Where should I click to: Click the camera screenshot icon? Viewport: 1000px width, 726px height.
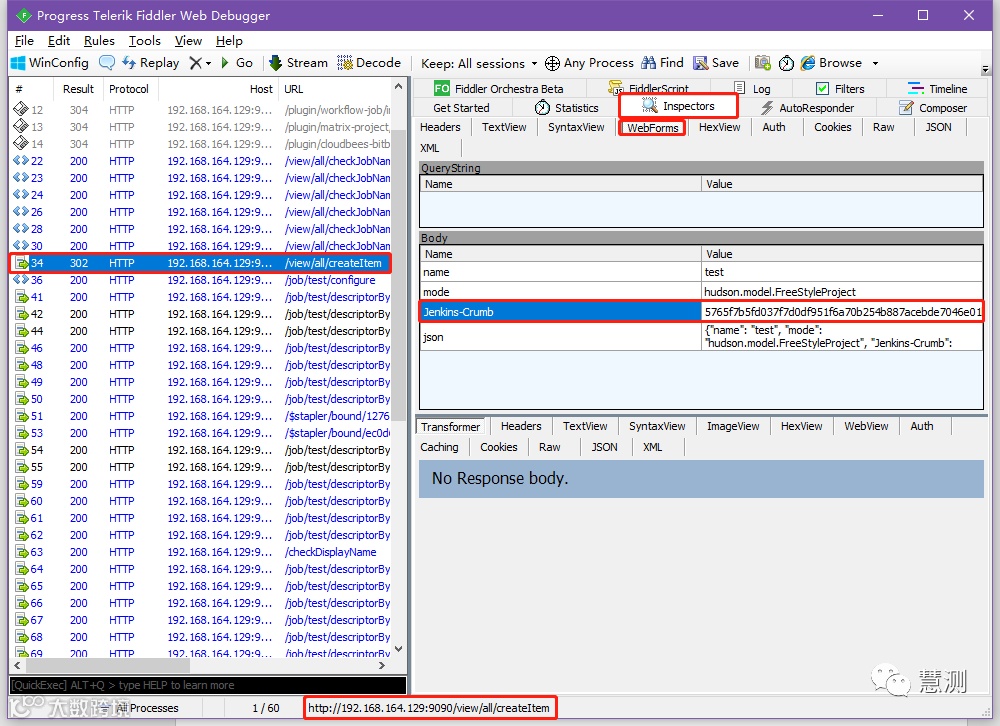tap(763, 63)
